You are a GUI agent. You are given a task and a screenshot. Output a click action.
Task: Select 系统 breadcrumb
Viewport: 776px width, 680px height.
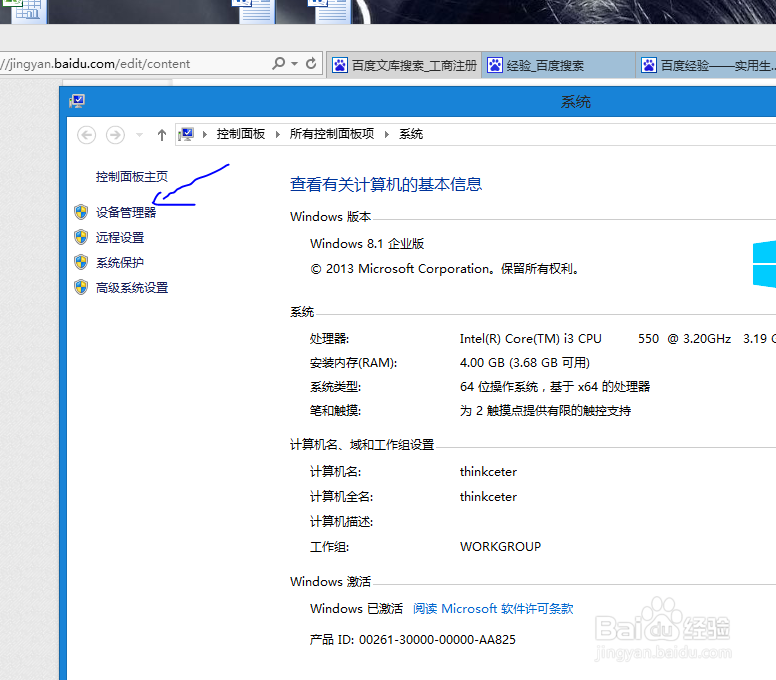tap(411, 134)
